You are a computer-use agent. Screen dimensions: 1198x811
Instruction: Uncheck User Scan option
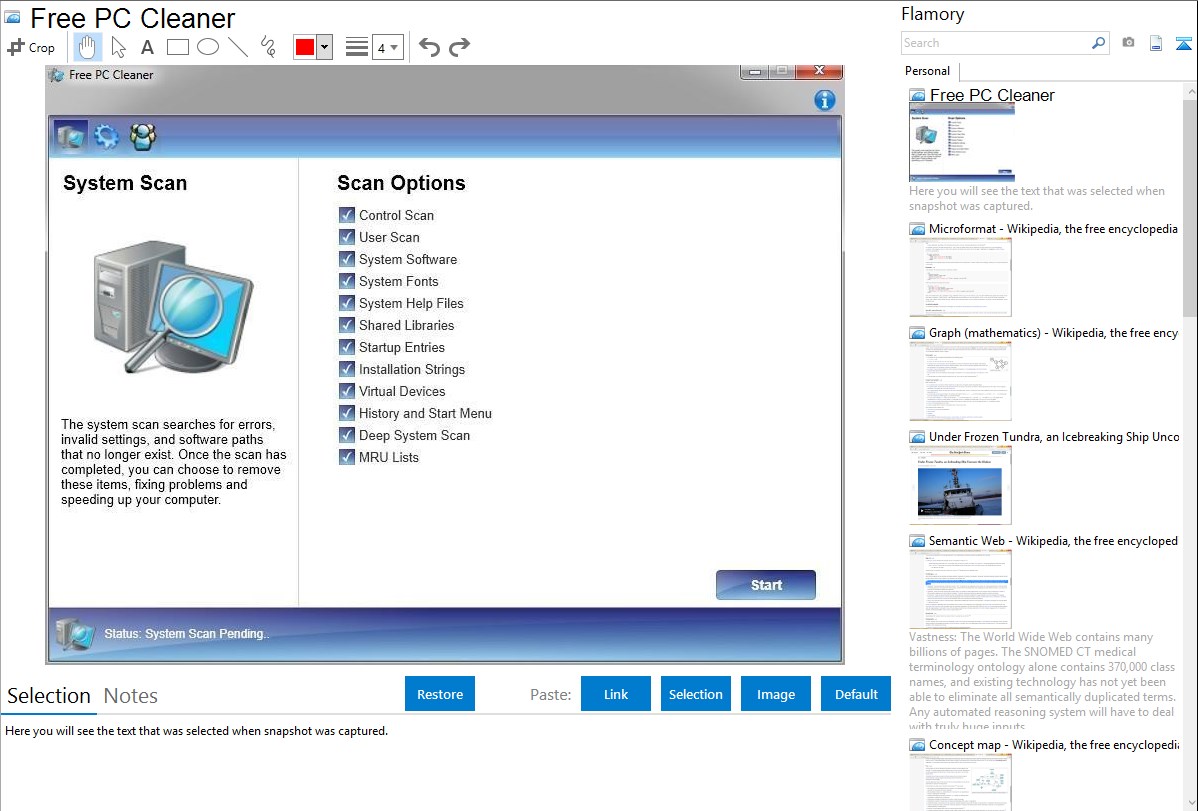click(x=347, y=237)
